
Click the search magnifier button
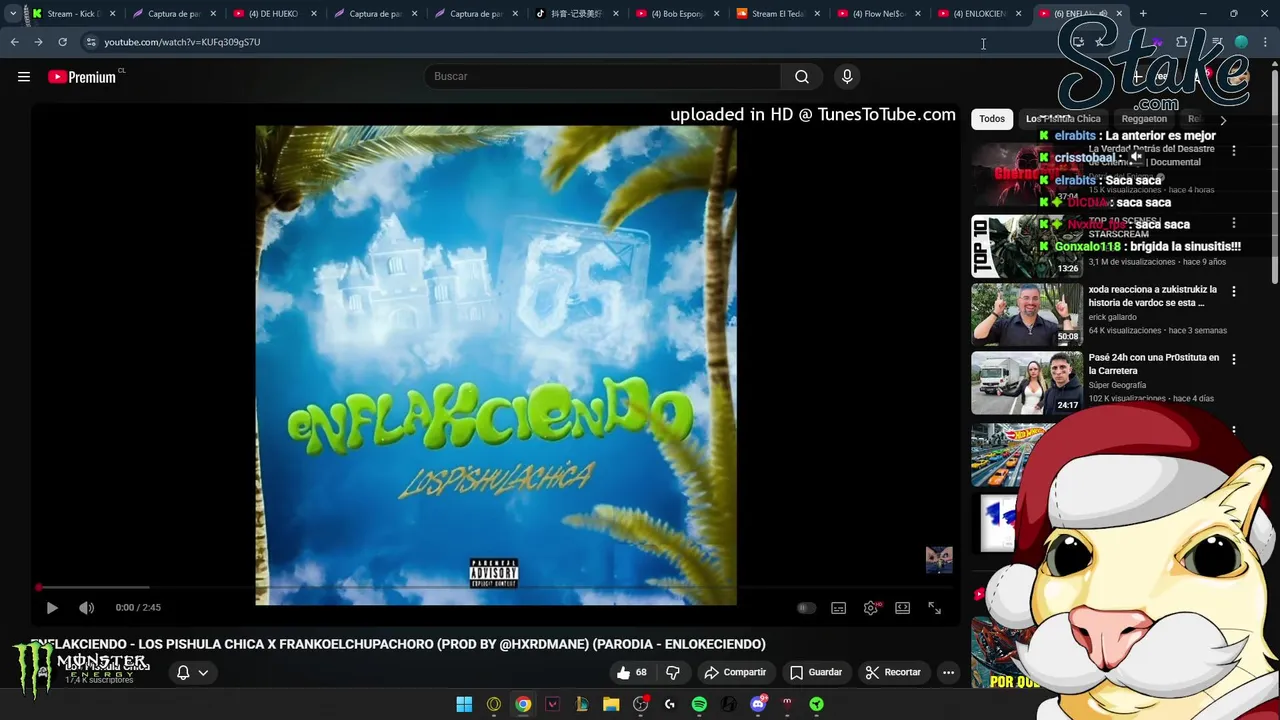(x=802, y=77)
